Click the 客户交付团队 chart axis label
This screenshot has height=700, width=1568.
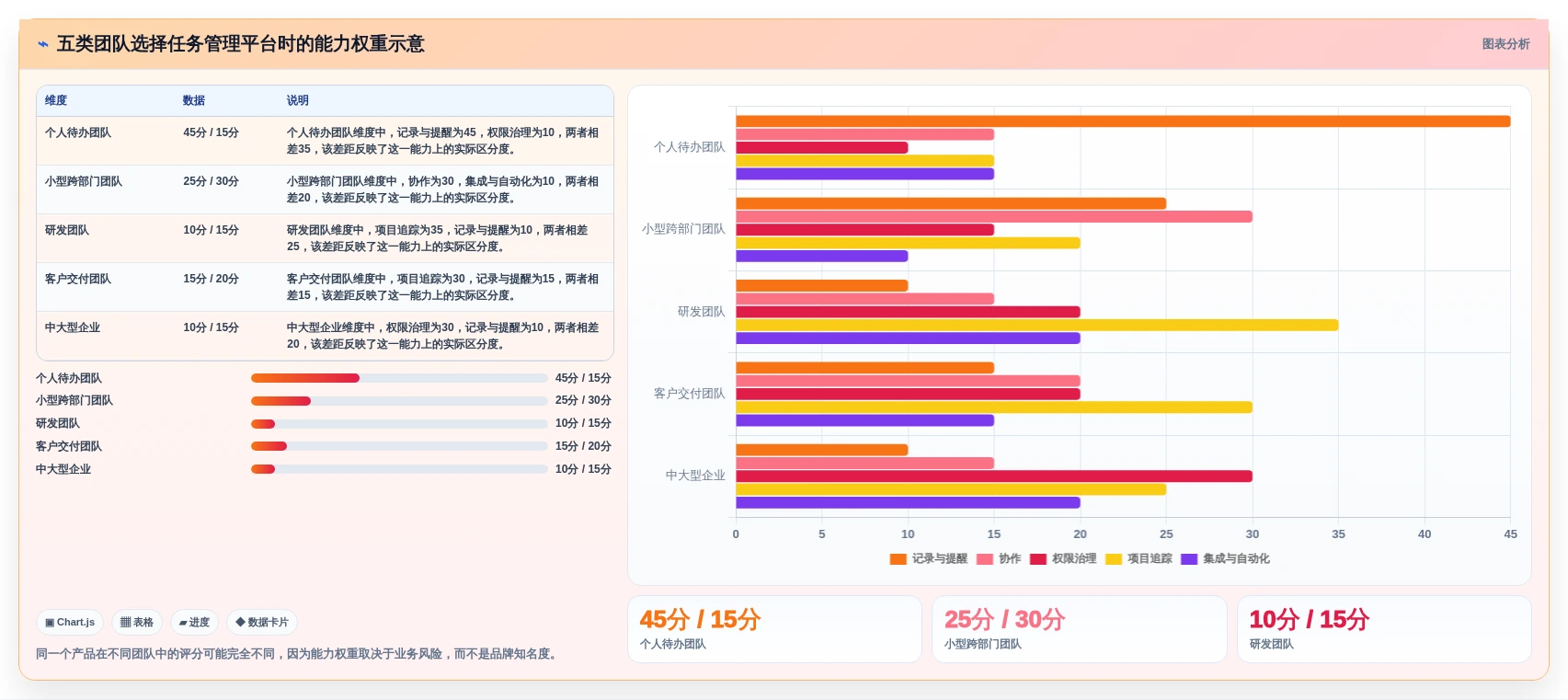pyautogui.click(x=690, y=394)
